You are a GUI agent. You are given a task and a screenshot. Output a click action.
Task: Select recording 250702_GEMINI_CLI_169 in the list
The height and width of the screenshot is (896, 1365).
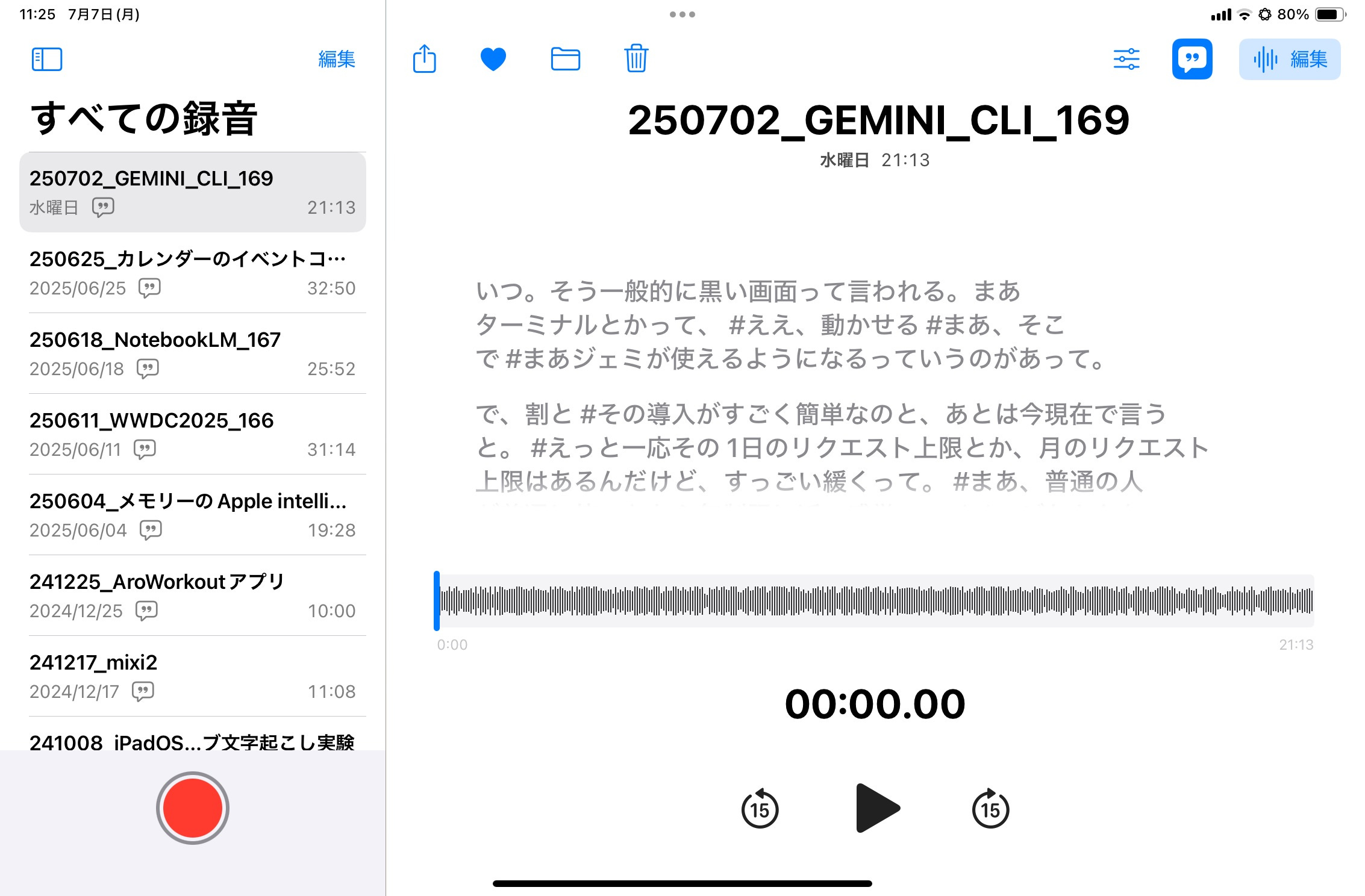tap(193, 192)
